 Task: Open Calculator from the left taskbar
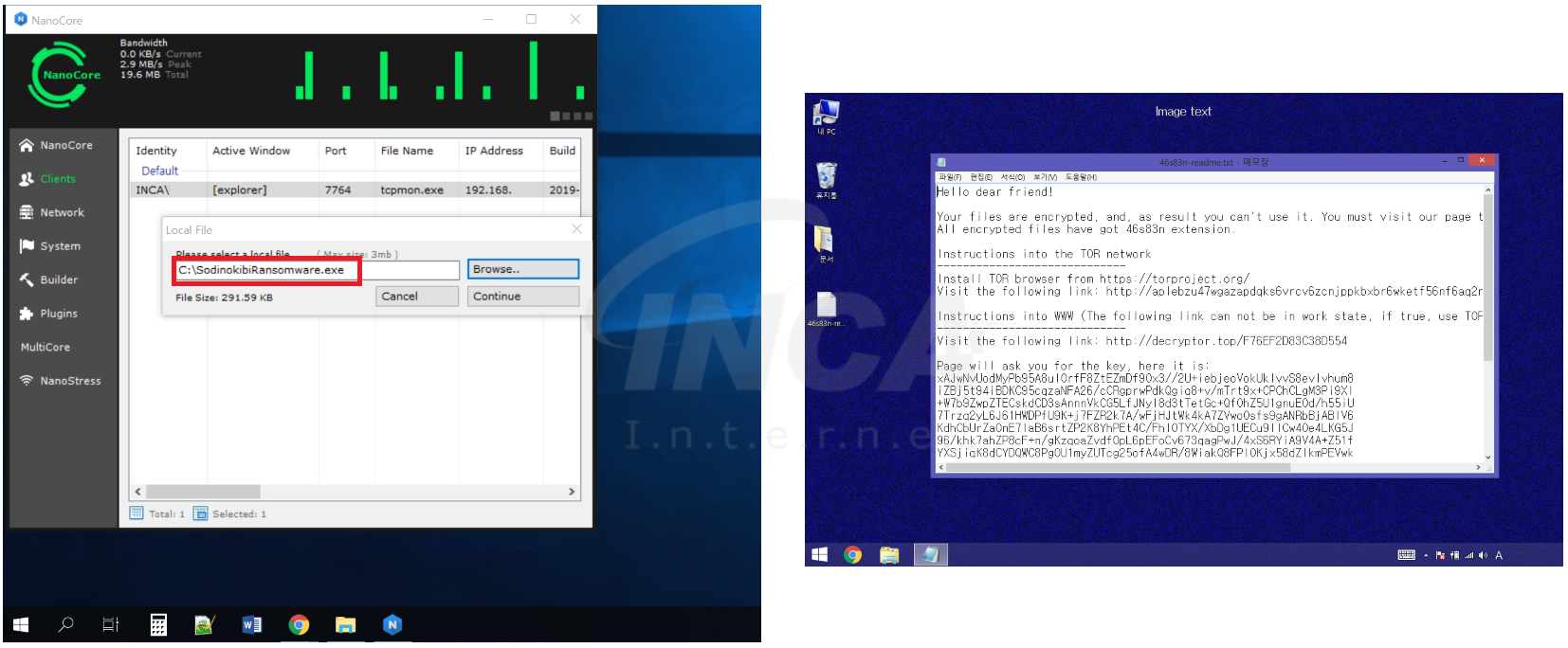click(158, 624)
